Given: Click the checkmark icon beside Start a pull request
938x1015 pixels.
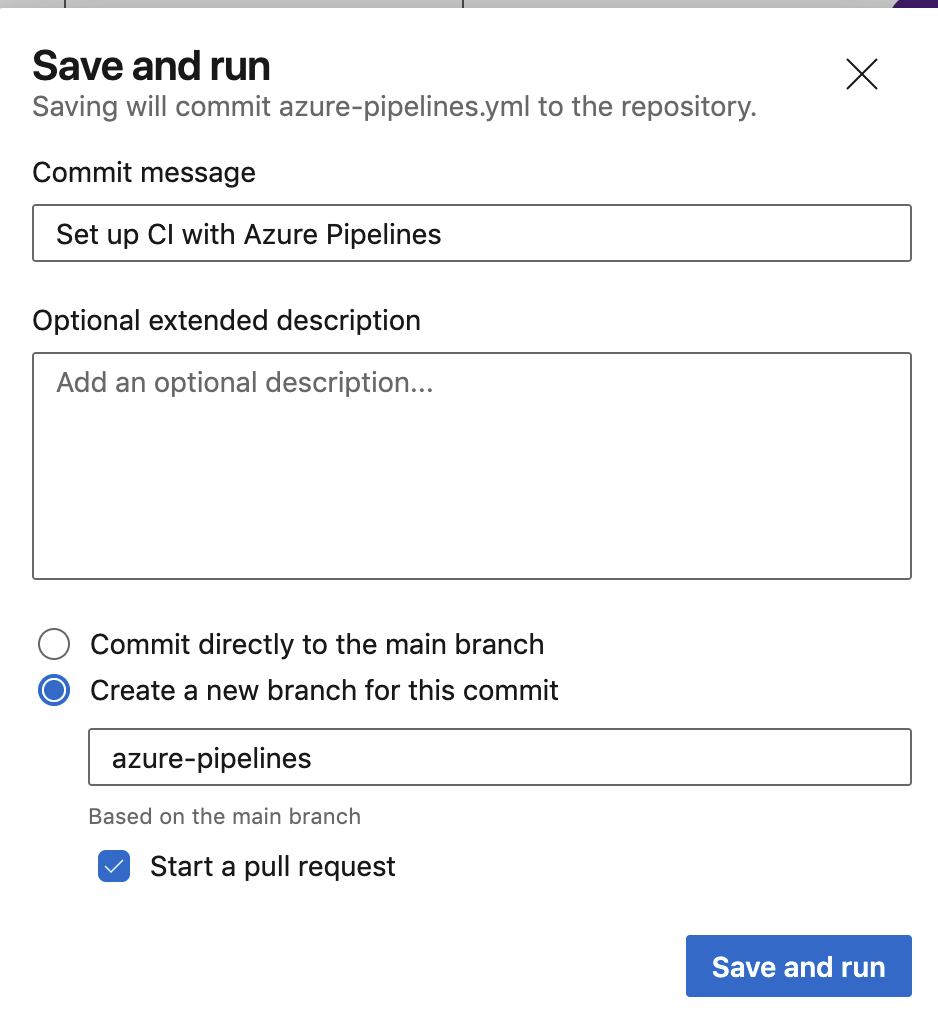Looking at the screenshot, I should (x=114, y=866).
